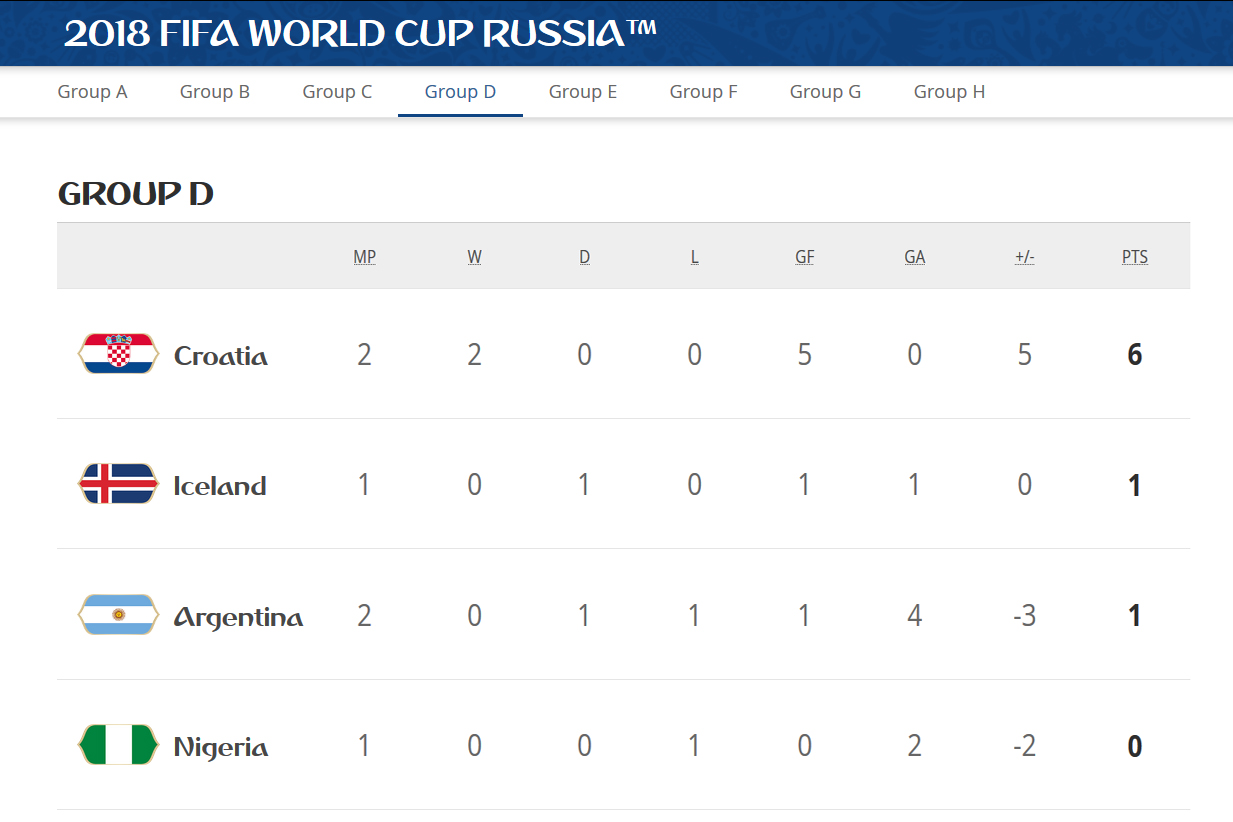Select the Group C tab
The height and width of the screenshot is (822, 1233).
[x=337, y=92]
